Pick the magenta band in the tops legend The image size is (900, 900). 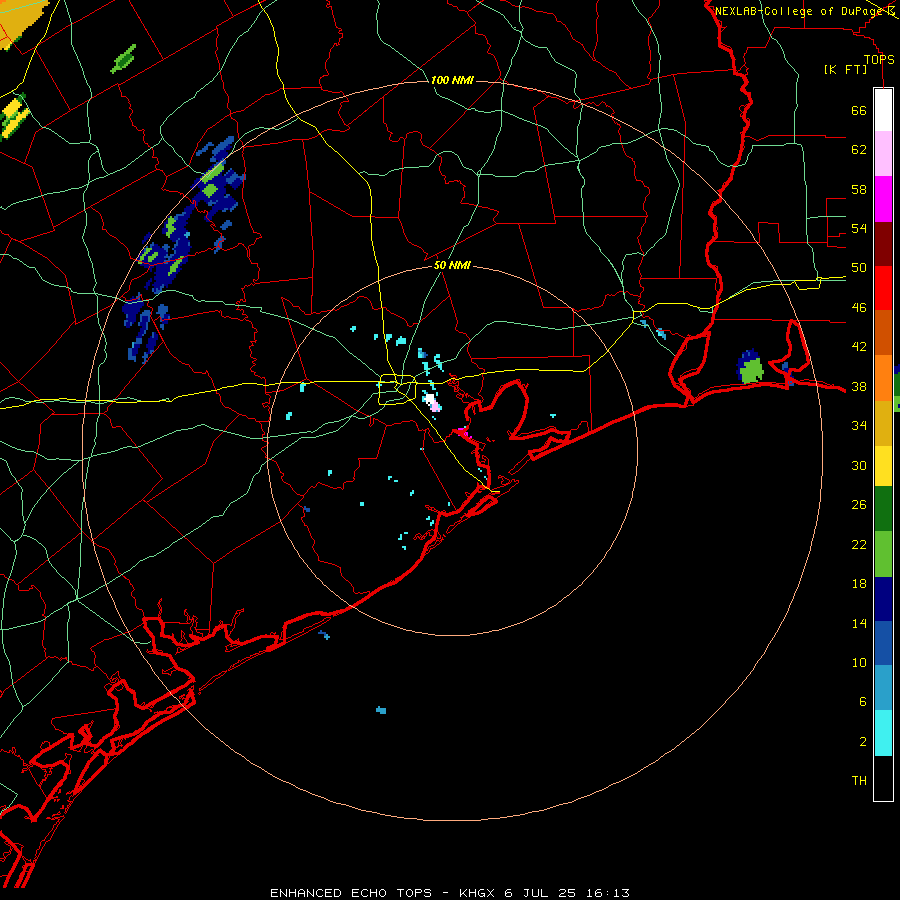(883, 199)
